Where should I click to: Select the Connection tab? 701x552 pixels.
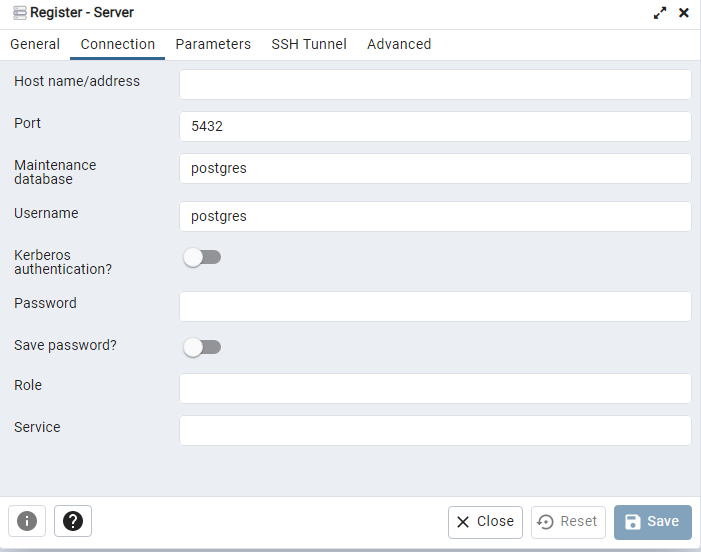(118, 44)
